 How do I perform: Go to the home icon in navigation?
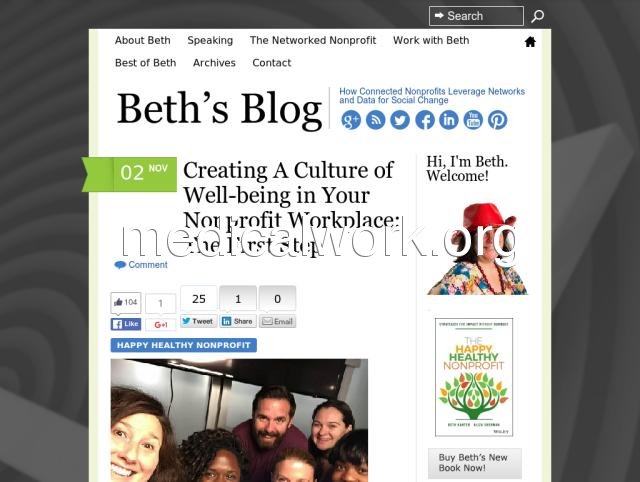(x=530, y=42)
